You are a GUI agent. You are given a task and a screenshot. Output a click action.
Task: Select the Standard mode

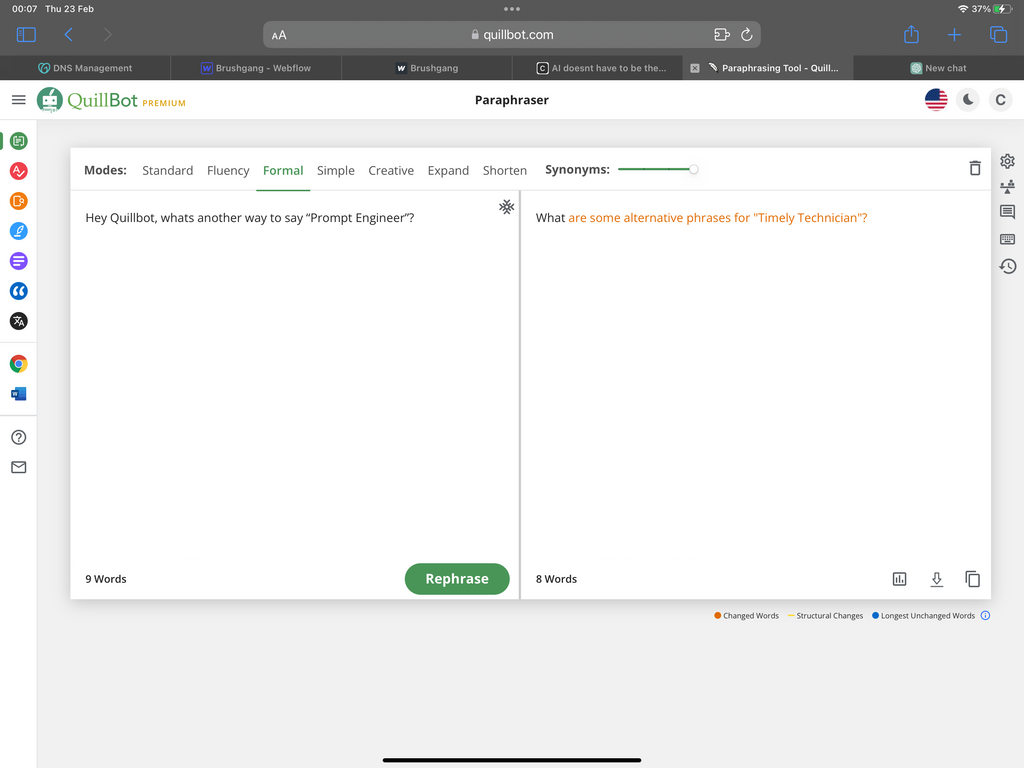pyautogui.click(x=168, y=170)
